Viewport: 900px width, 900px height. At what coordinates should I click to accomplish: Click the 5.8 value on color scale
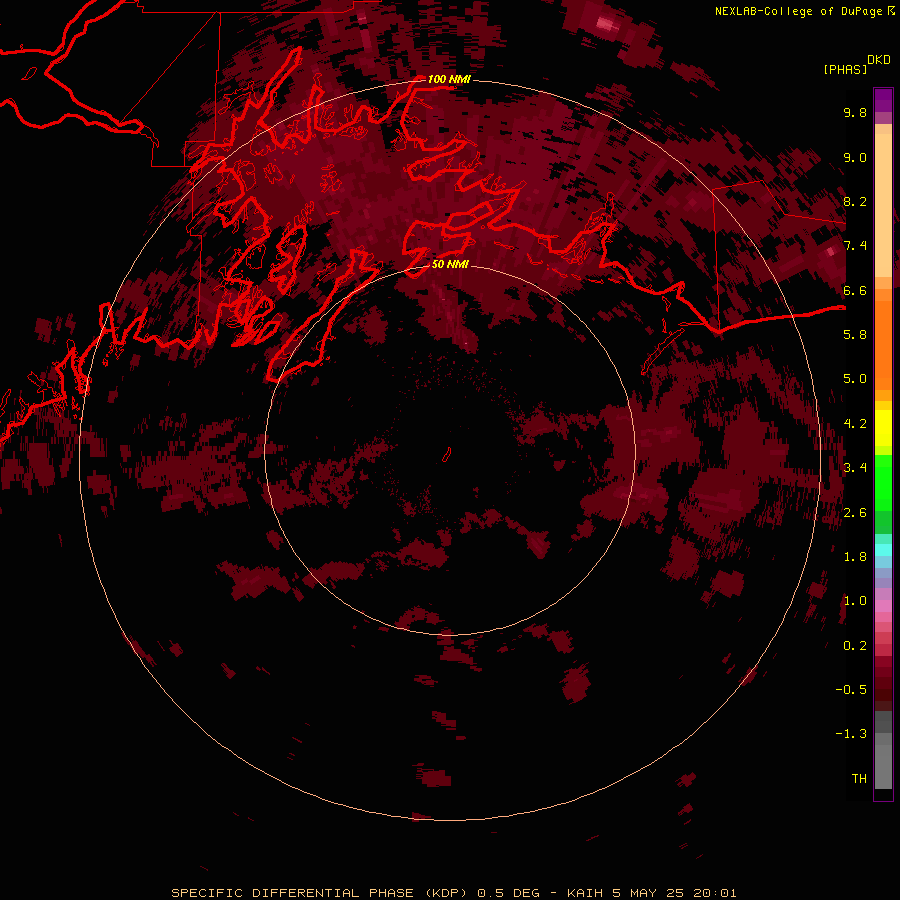pos(855,335)
